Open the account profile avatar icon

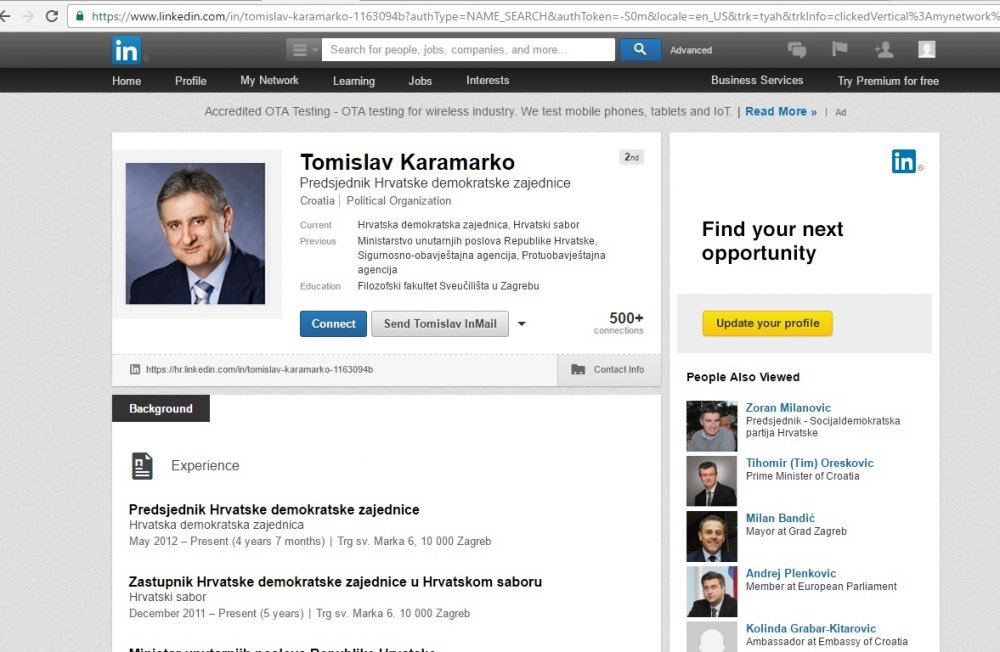point(927,49)
